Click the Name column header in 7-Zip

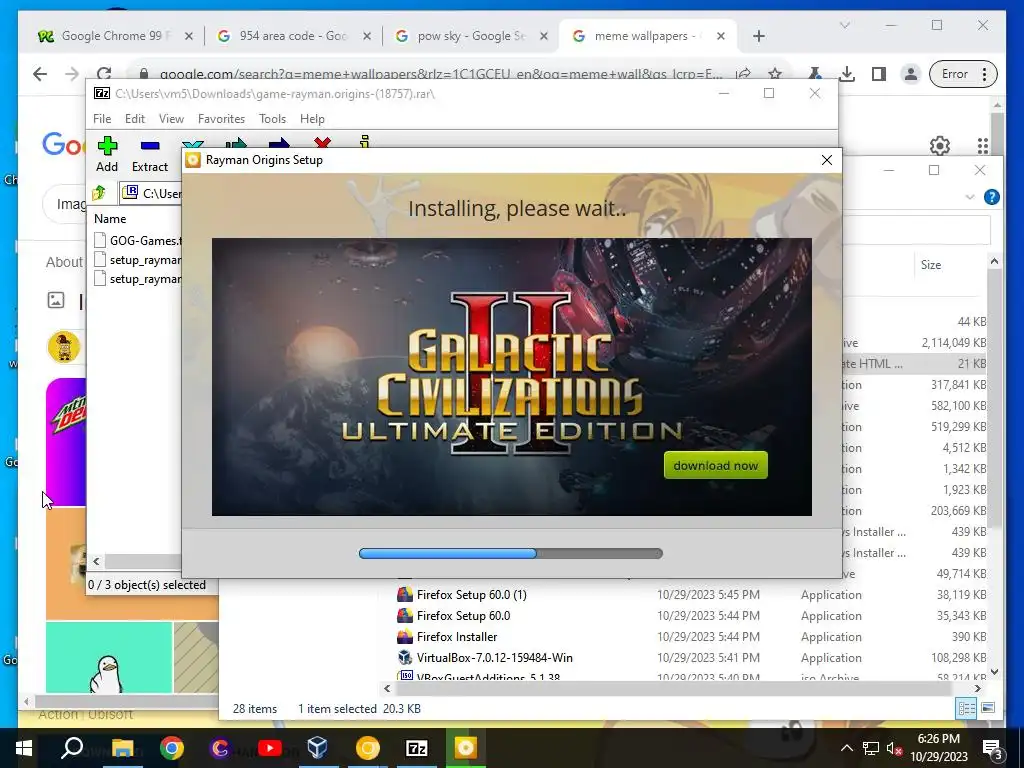[110, 219]
